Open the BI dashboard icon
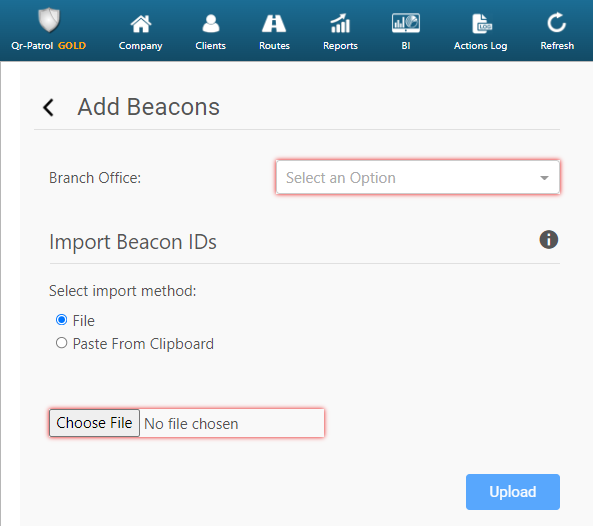The image size is (593, 526). (406, 23)
